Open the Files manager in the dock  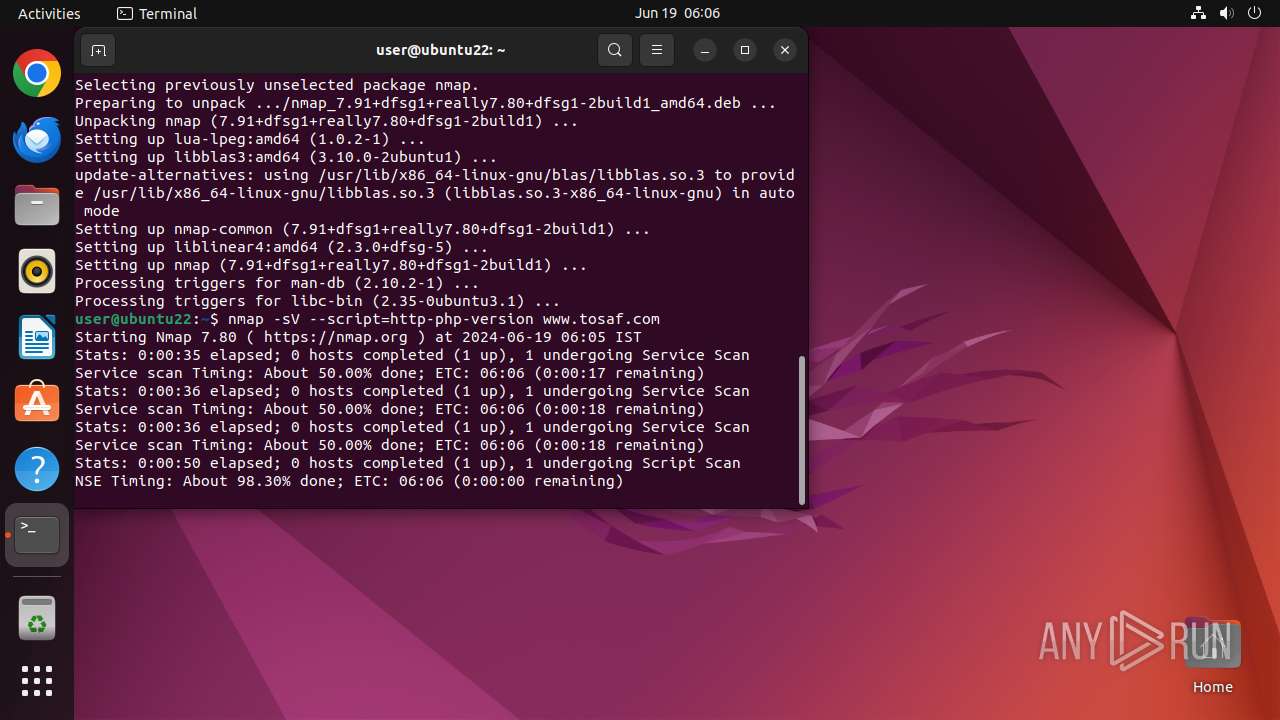37,205
